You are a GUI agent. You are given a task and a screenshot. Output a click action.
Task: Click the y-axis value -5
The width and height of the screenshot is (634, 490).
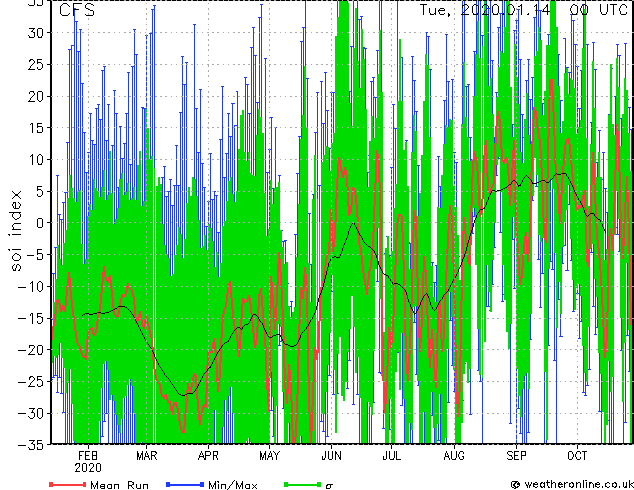tap(36, 255)
